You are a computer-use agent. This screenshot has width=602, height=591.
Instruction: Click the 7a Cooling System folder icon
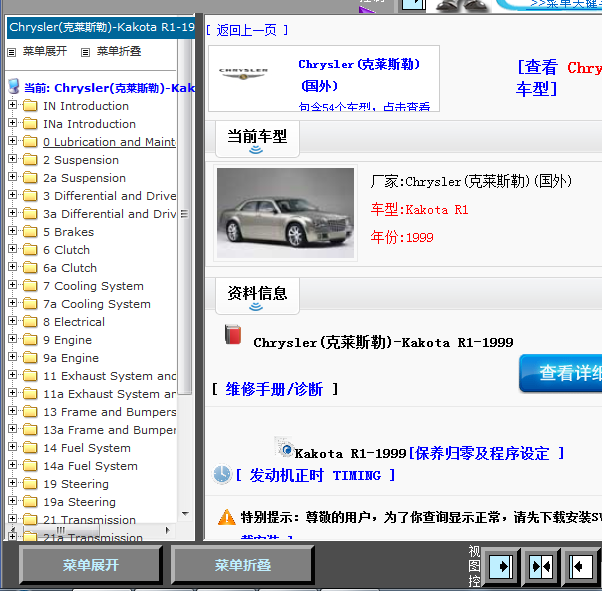click(x=30, y=304)
